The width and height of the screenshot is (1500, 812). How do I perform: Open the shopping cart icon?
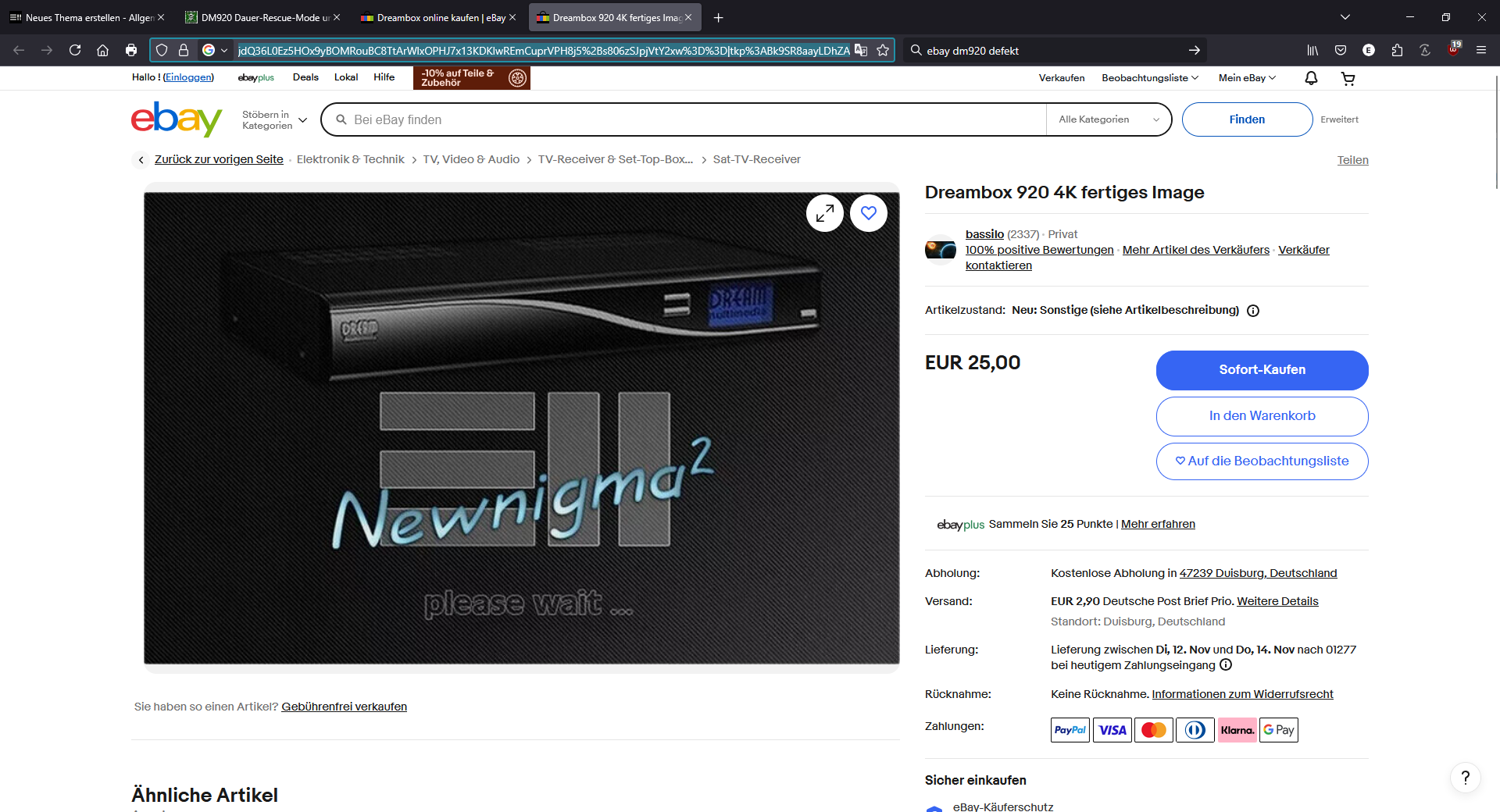[1348, 78]
